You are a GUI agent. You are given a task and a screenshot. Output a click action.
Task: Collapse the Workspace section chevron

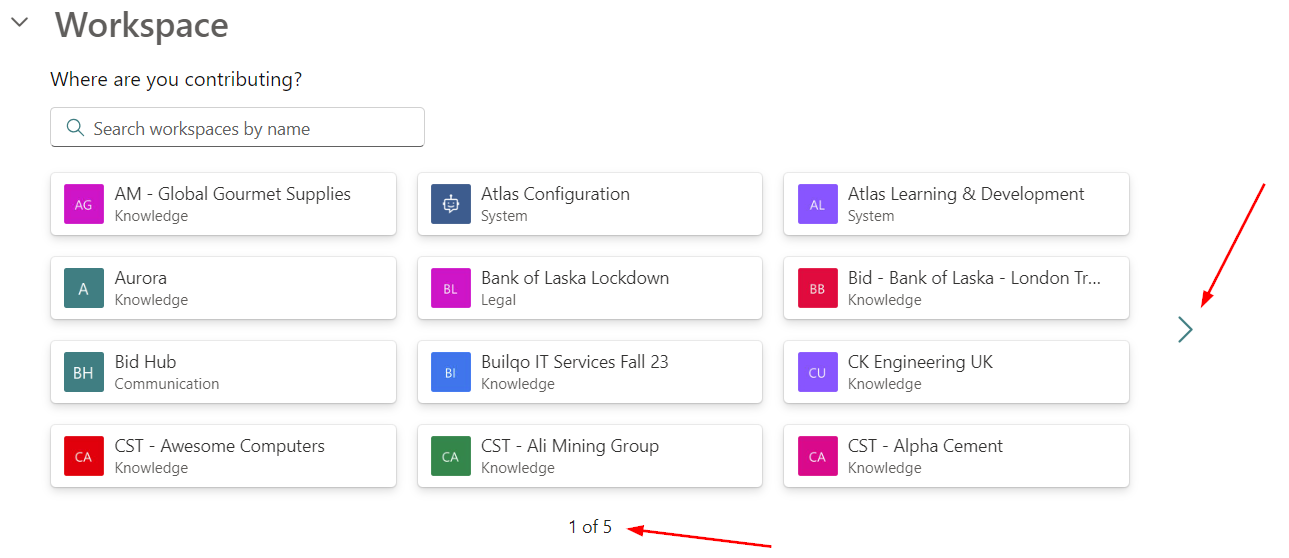20,22
